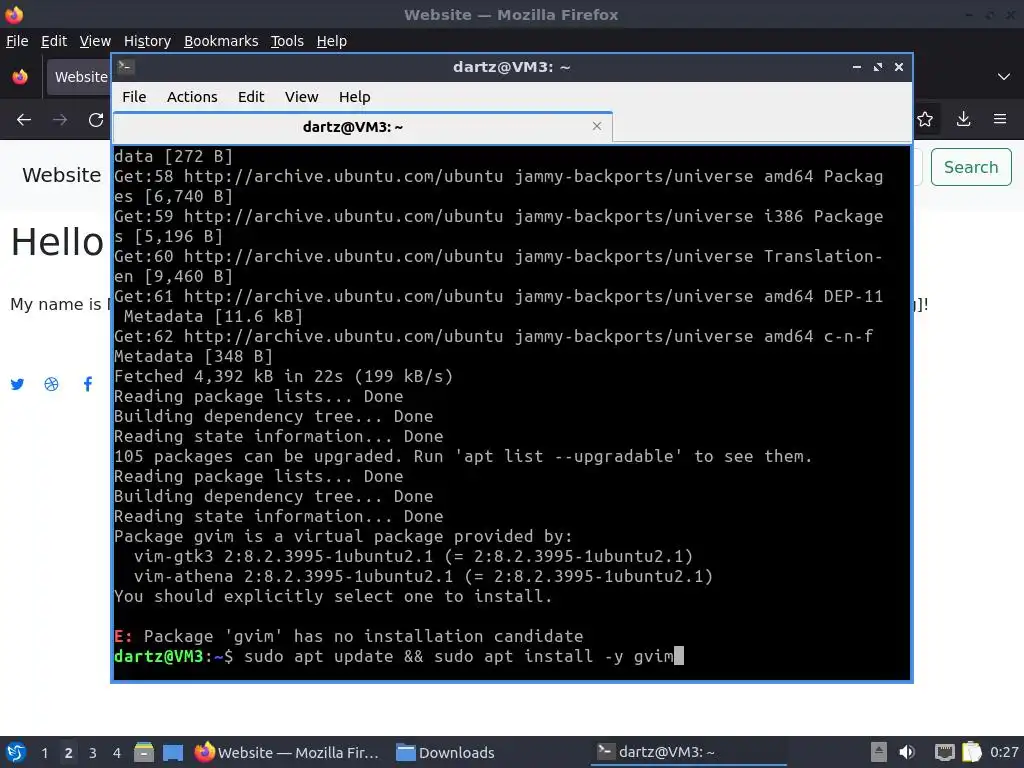Close the dartz@VM3: ~ terminal tab
The width and height of the screenshot is (1024, 768).
pos(596,126)
